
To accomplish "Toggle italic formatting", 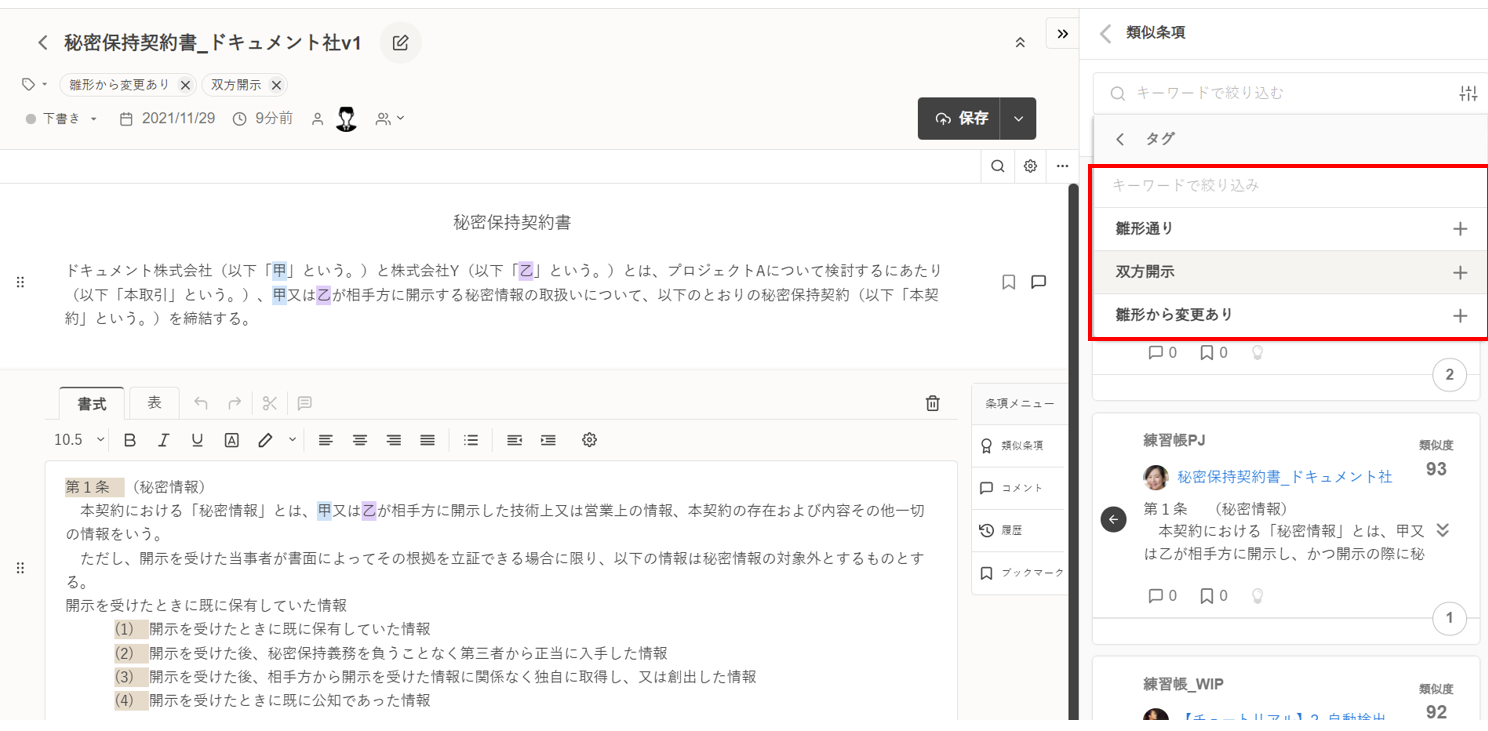I will tap(164, 440).
